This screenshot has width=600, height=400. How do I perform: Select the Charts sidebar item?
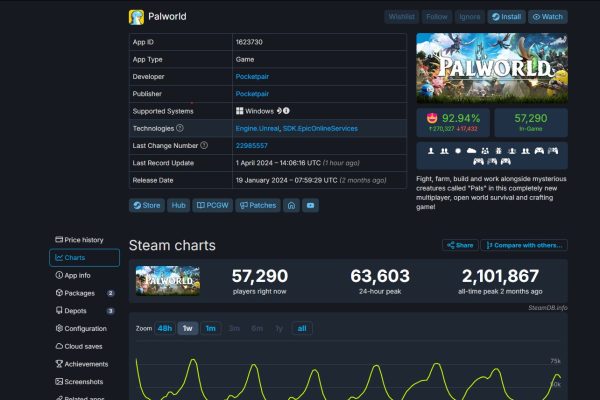coord(84,258)
